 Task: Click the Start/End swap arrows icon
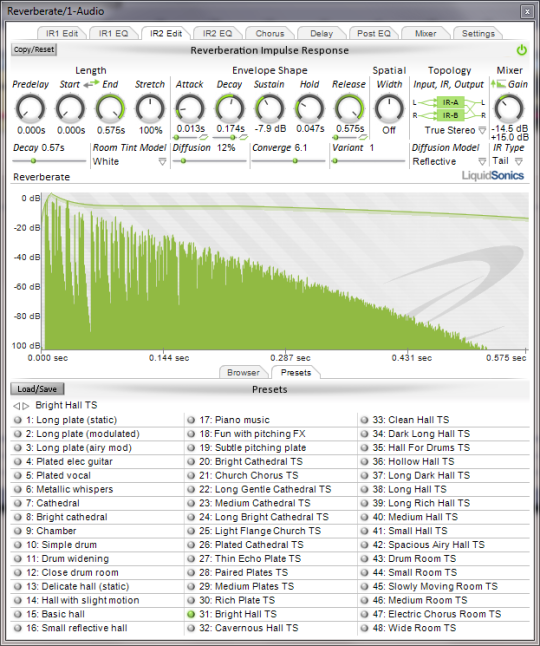tap(91, 84)
